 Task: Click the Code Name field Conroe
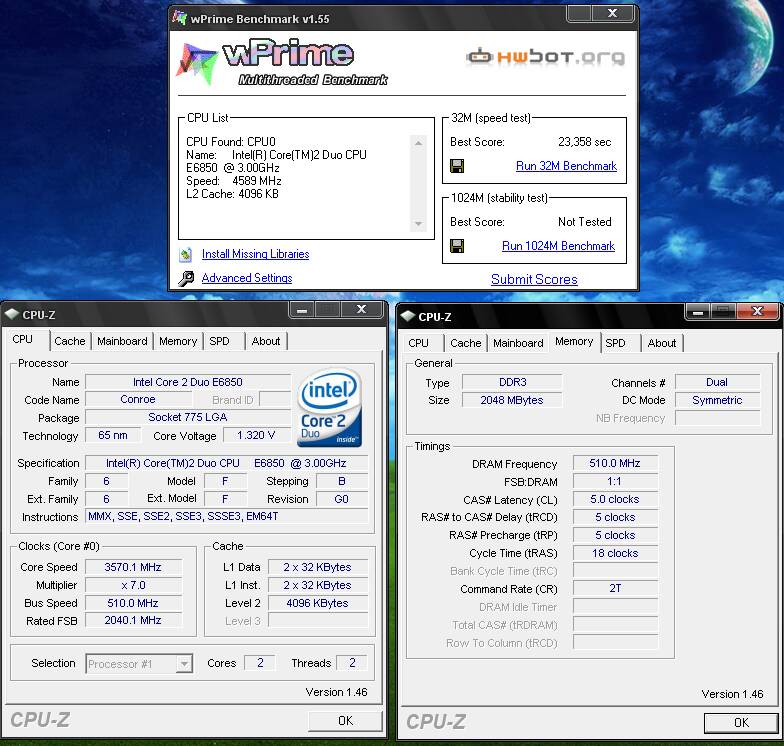tap(138, 399)
